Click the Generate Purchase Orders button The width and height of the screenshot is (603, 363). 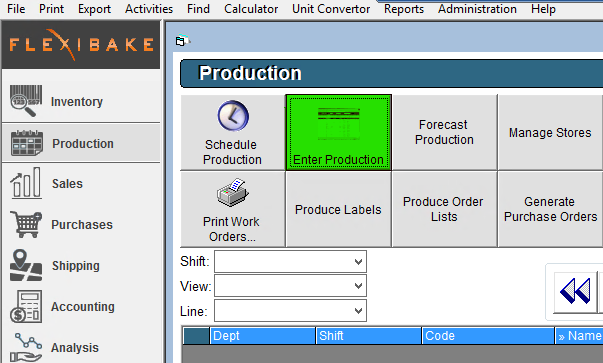coord(550,209)
